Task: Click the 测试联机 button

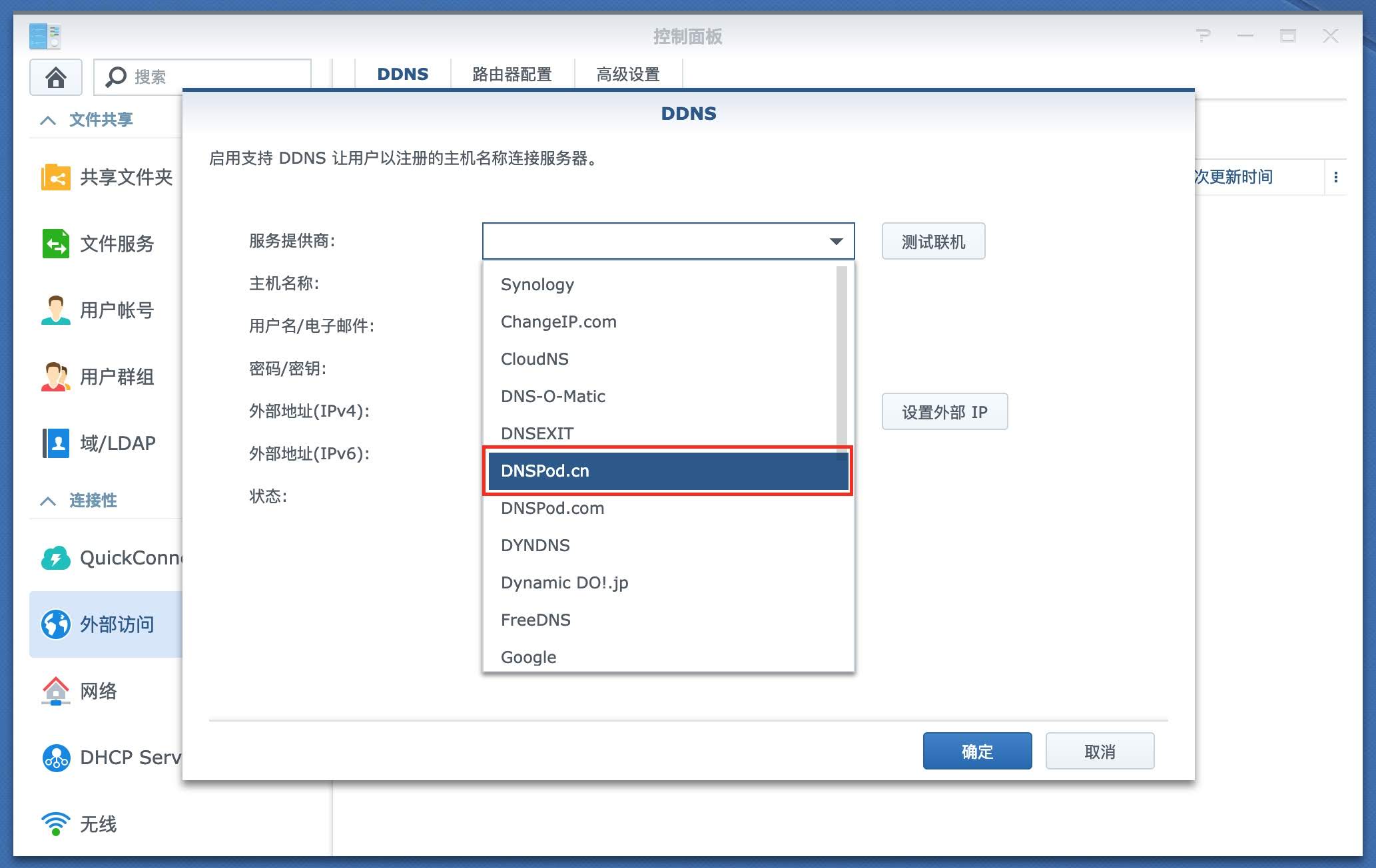Action: [x=932, y=242]
